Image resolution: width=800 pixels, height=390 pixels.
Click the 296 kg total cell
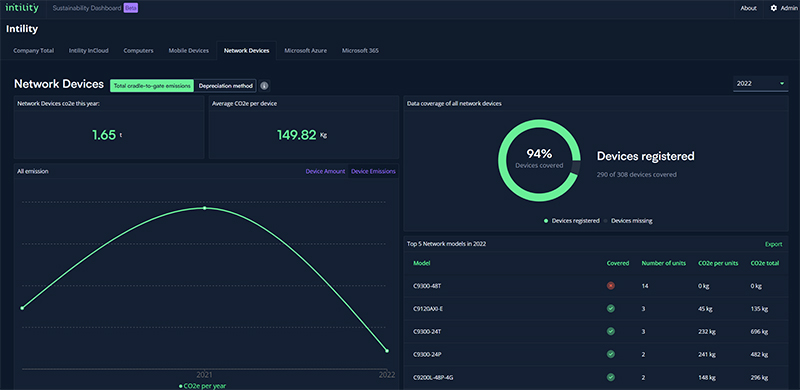(x=759, y=377)
